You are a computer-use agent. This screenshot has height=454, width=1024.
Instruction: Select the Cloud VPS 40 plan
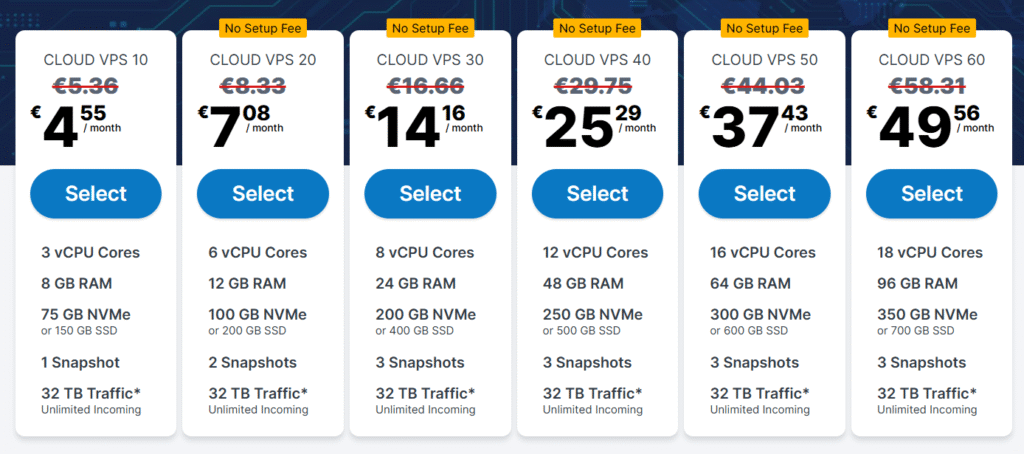coord(598,194)
